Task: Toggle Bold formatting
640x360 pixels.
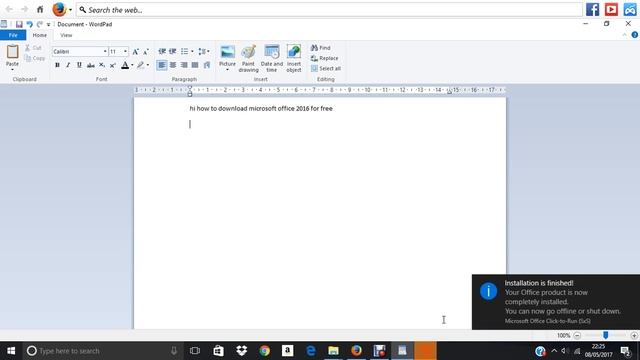Action: (57, 65)
